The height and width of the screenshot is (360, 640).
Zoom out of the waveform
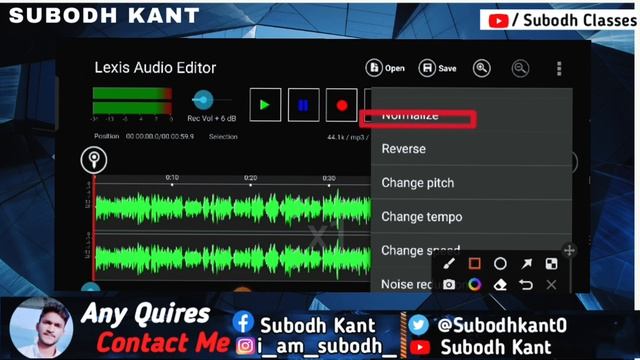(520, 69)
